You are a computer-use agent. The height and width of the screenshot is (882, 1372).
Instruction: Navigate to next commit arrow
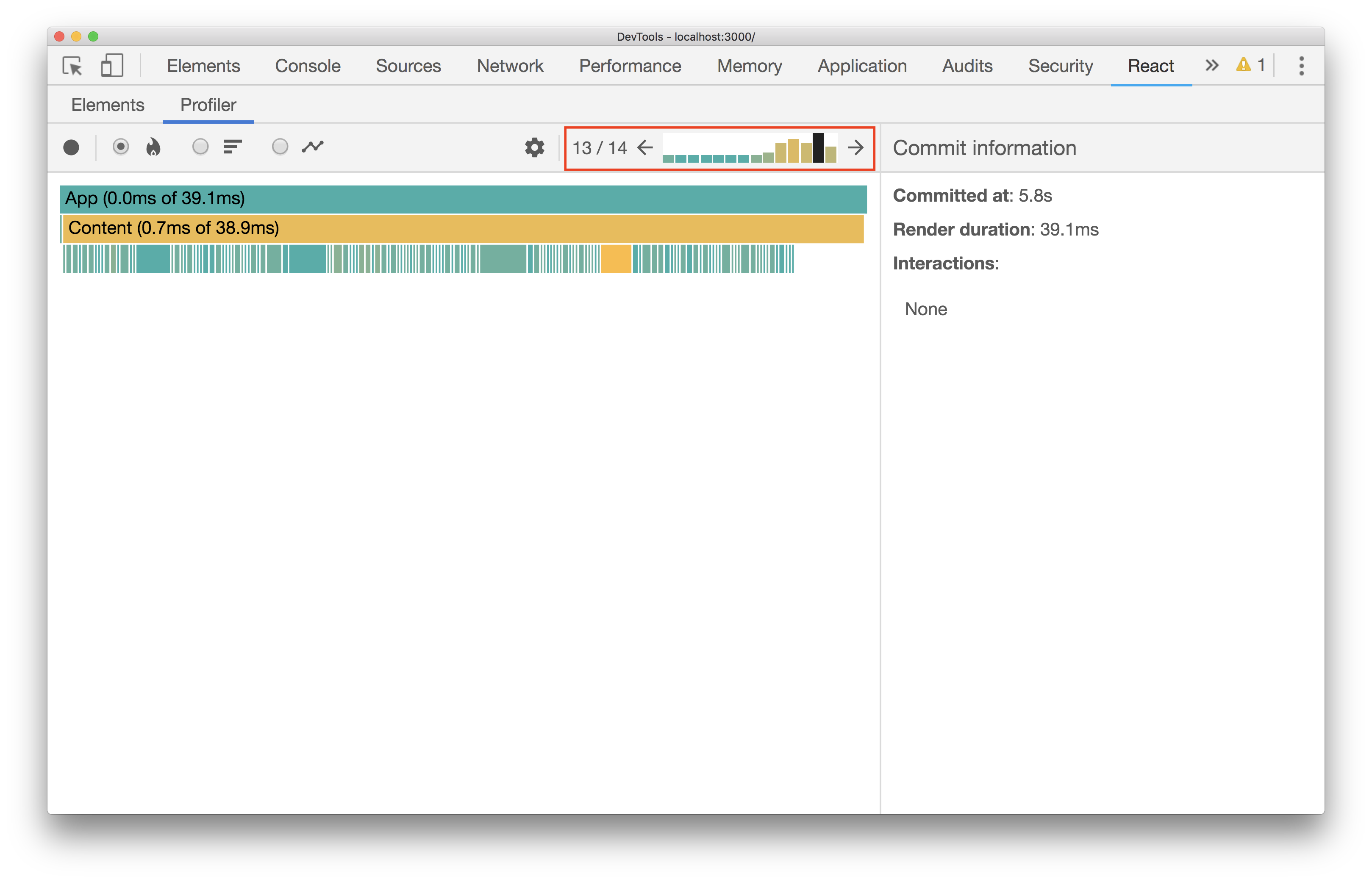[x=858, y=147]
